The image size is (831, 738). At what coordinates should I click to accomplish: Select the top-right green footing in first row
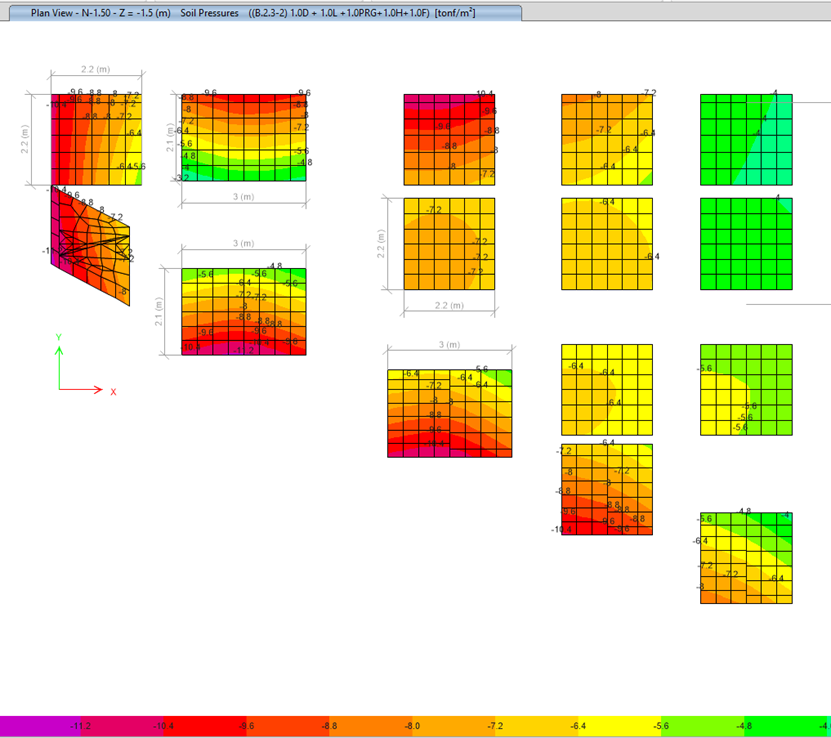click(746, 139)
